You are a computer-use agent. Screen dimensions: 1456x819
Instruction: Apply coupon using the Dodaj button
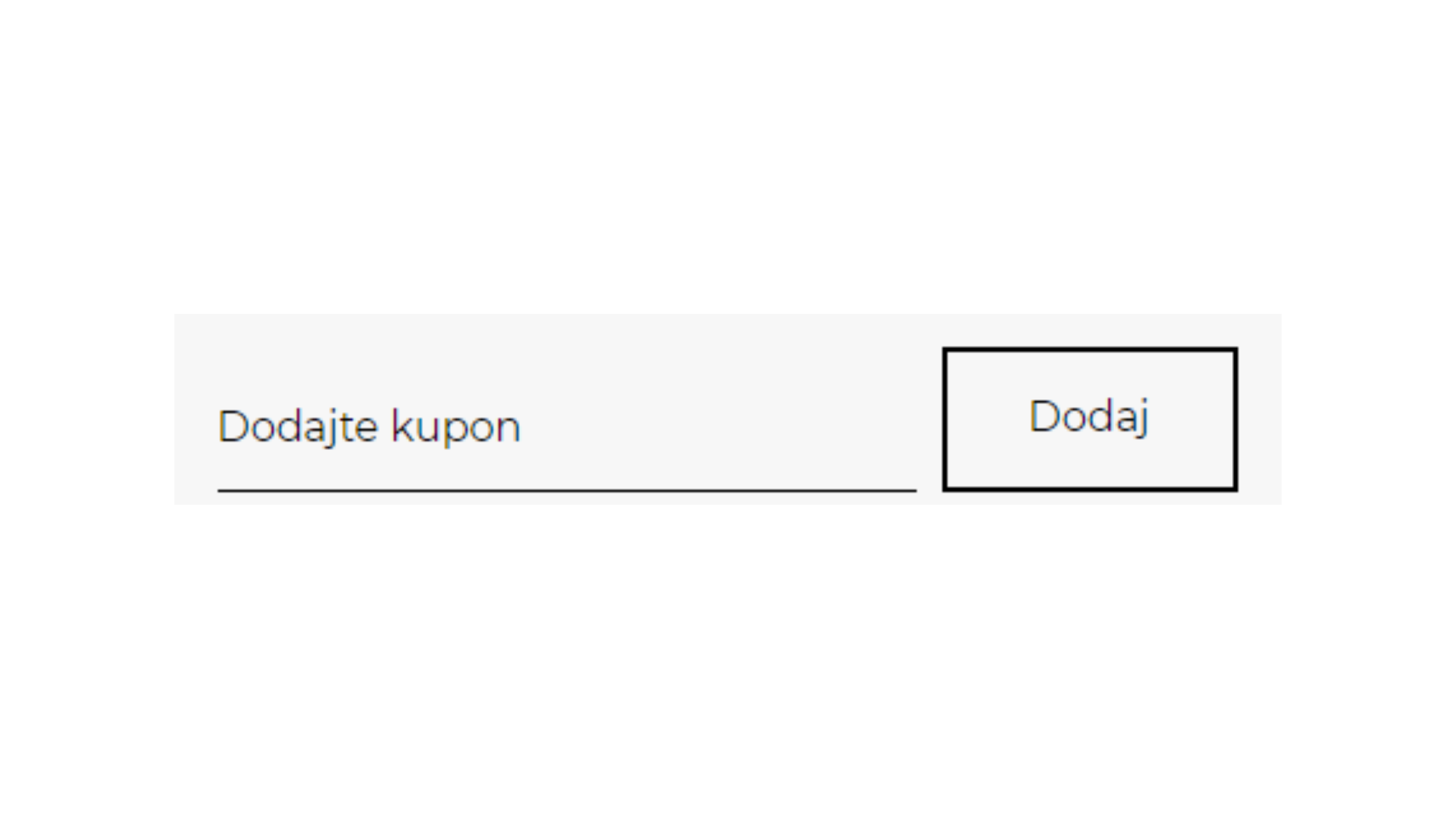pyautogui.click(x=1090, y=419)
